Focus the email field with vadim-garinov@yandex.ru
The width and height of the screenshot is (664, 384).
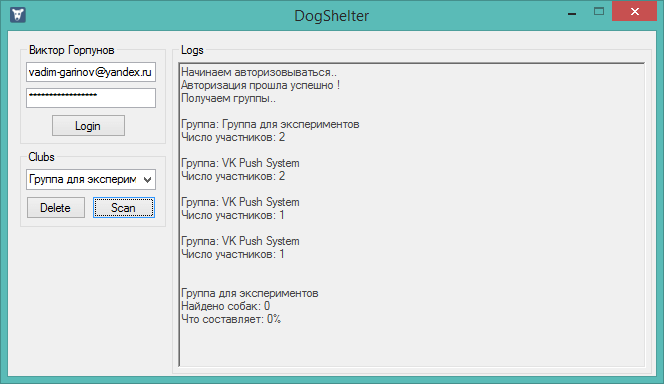point(91,72)
